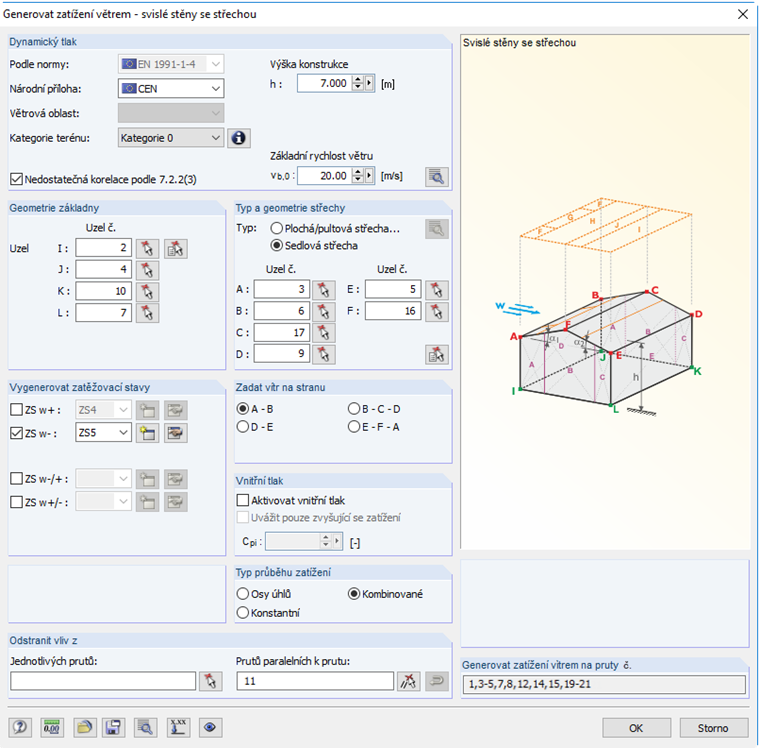Choose Osy úhlů load distribution

tap(242, 594)
